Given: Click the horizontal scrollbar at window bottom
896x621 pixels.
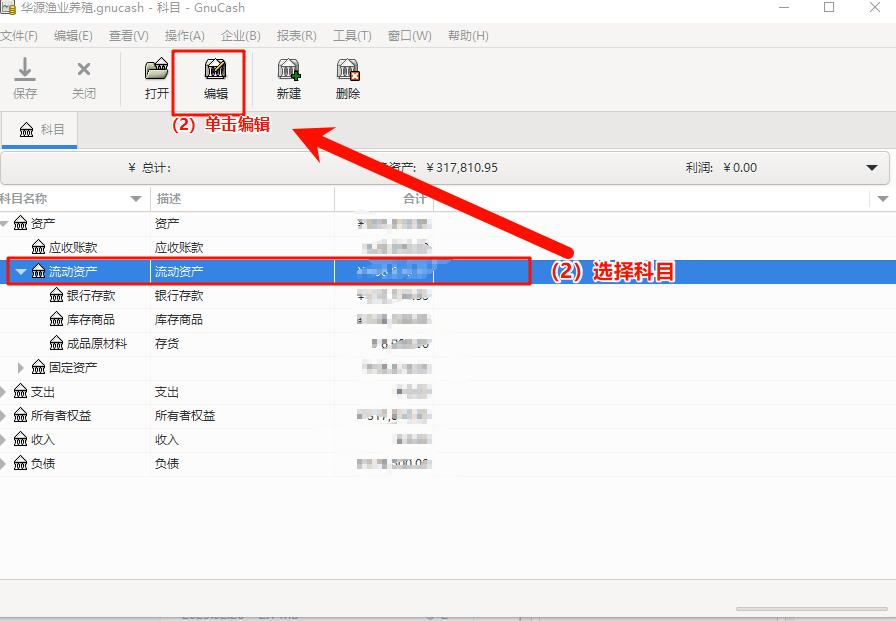Looking at the screenshot, I should tap(811, 609).
